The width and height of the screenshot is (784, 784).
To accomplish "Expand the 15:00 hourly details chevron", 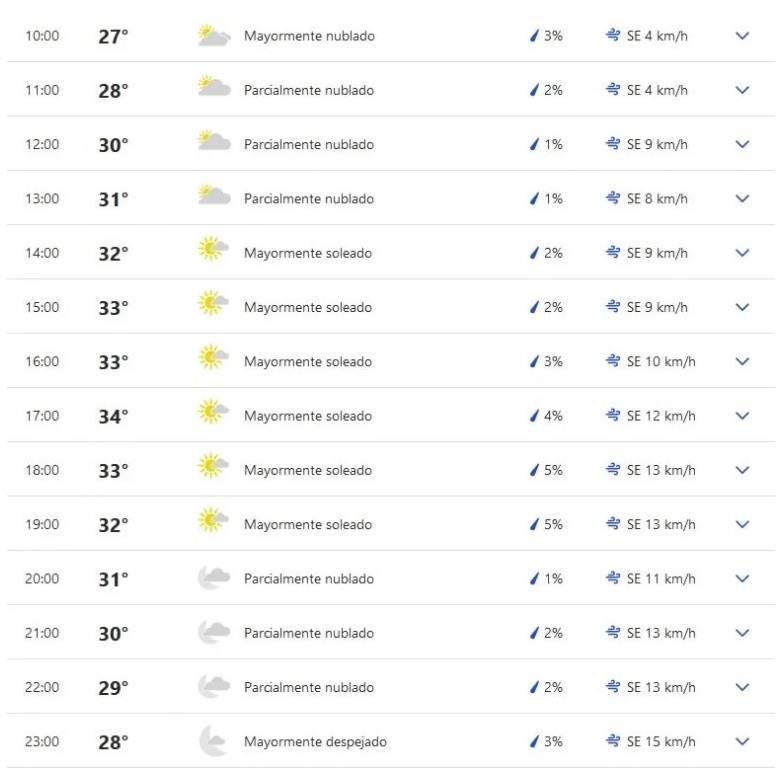I will (x=742, y=307).
